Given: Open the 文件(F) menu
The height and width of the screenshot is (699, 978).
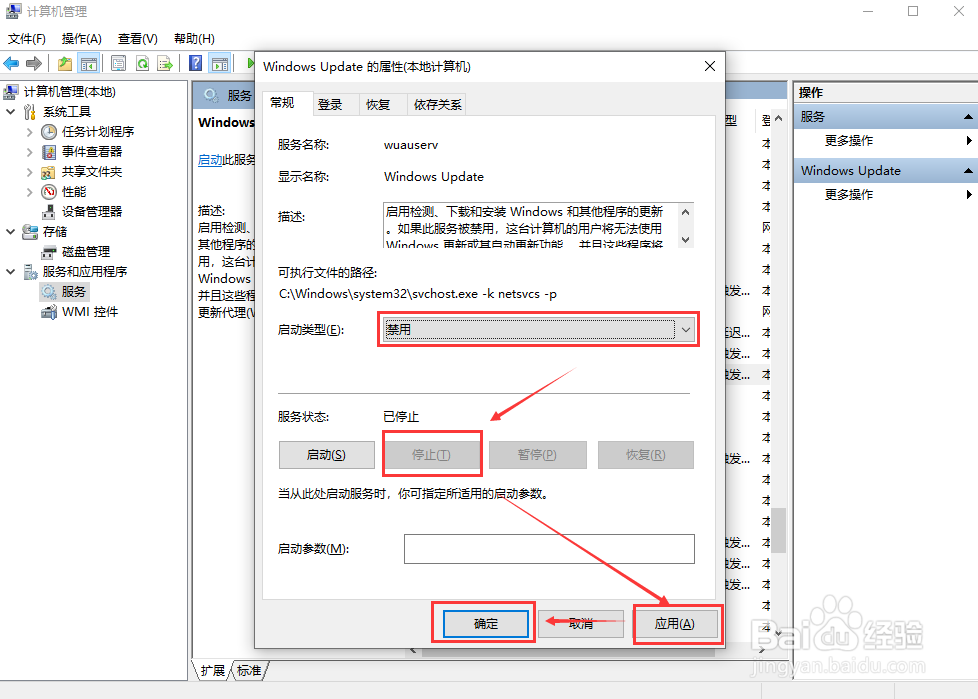Looking at the screenshot, I should click(27, 39).
